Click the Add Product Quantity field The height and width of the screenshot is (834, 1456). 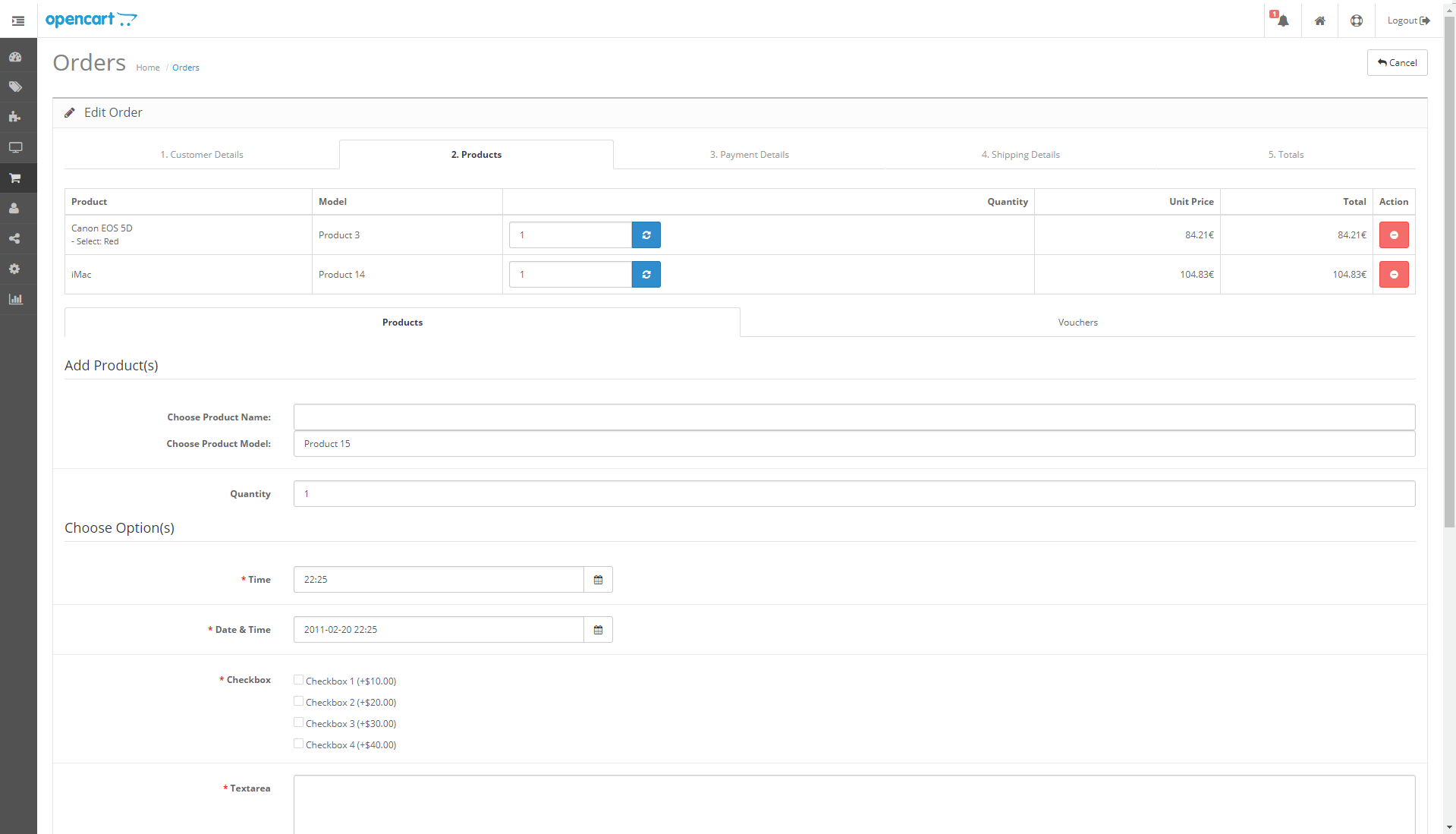coord(854,494)
